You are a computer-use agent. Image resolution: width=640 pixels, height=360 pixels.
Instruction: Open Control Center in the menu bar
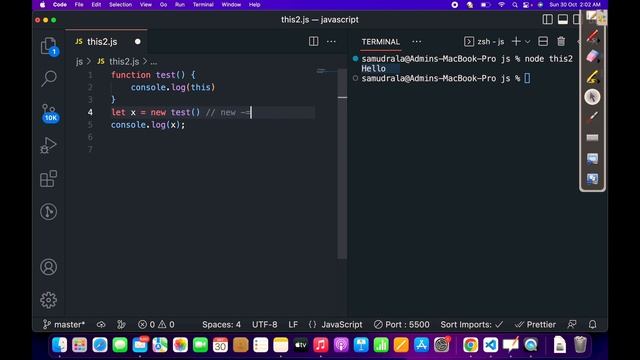click(527, 5)
